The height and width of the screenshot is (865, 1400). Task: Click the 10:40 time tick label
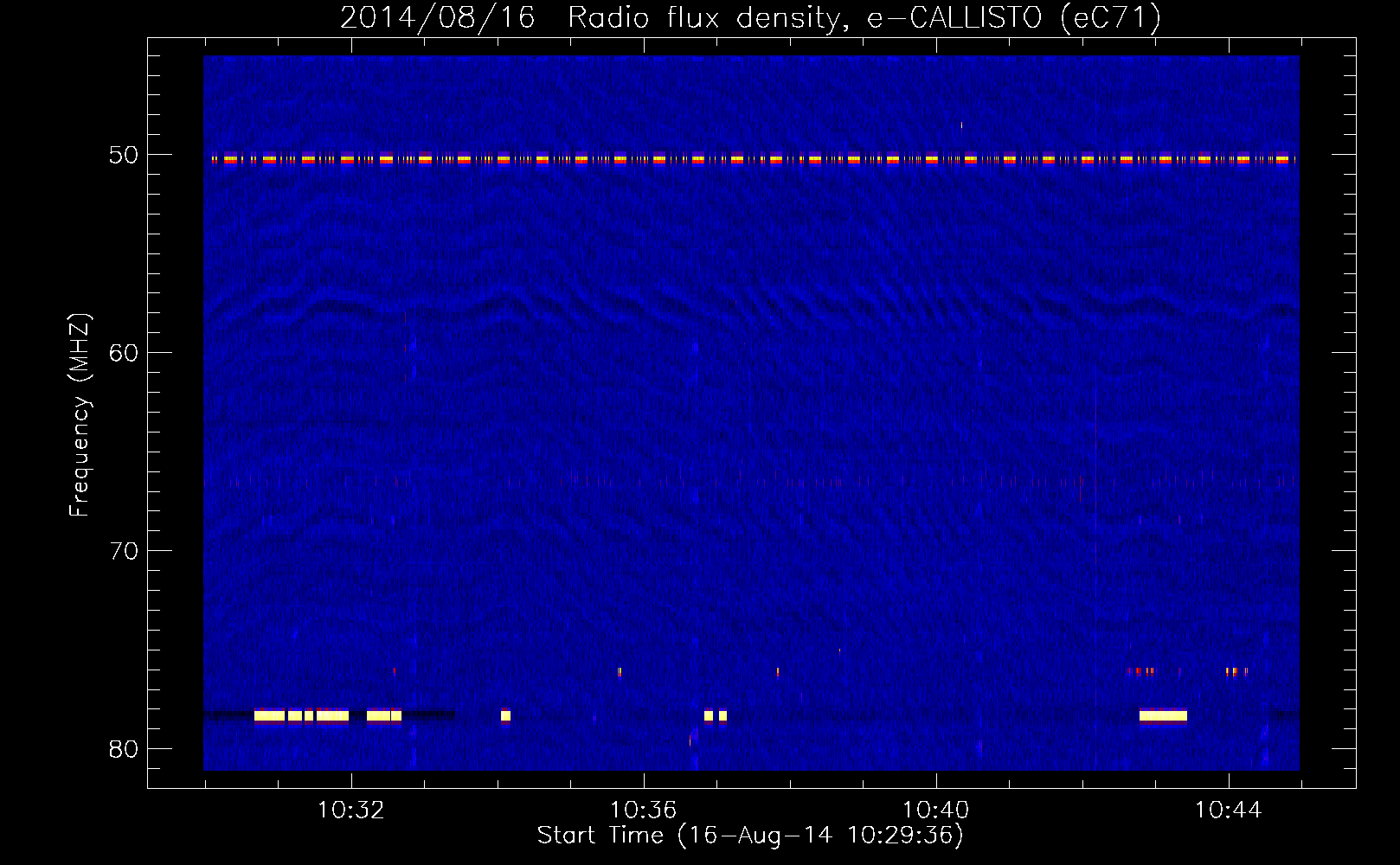coord(935,811)
